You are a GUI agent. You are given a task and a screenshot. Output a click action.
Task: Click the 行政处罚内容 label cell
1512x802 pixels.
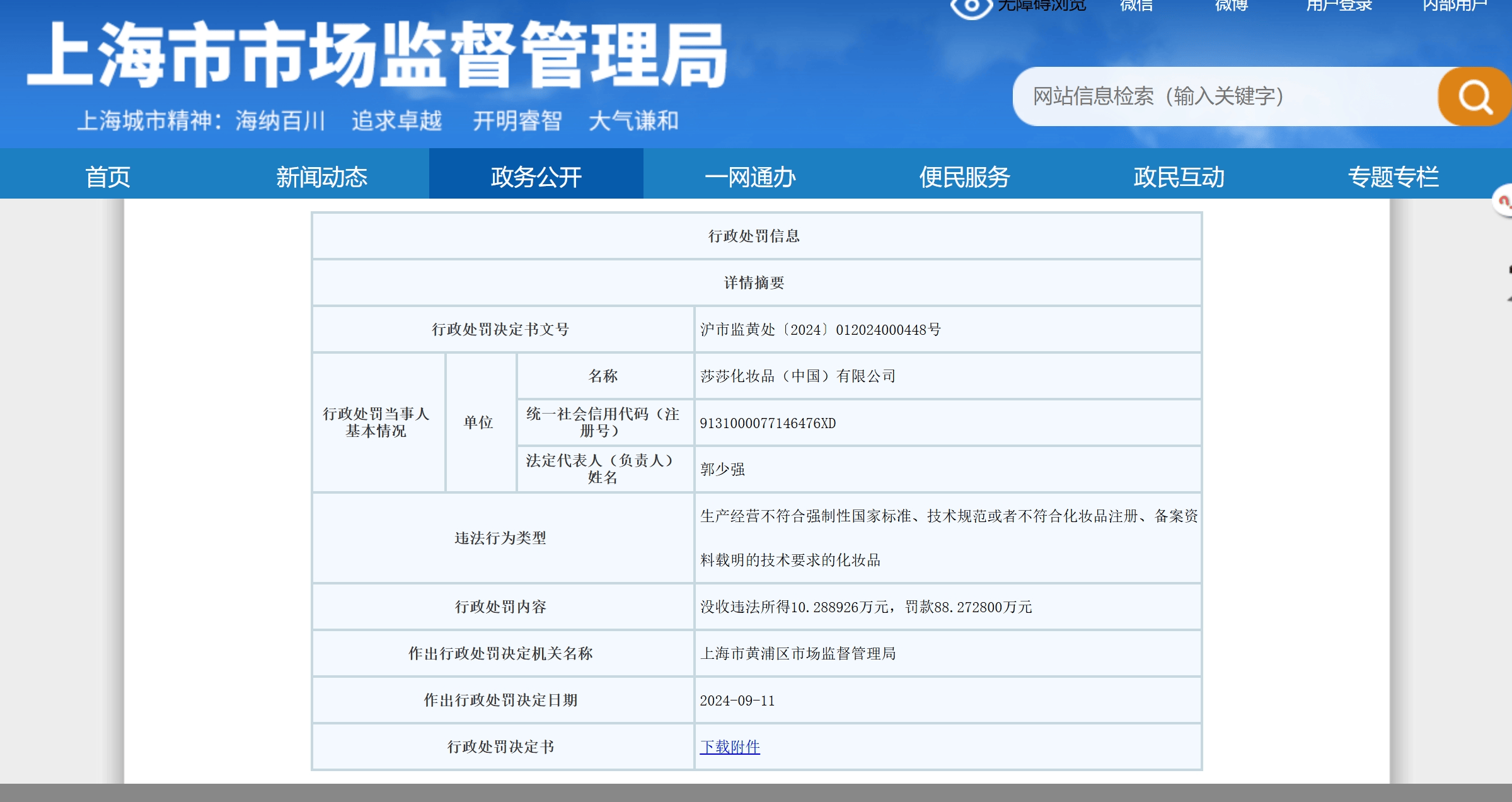502,607
